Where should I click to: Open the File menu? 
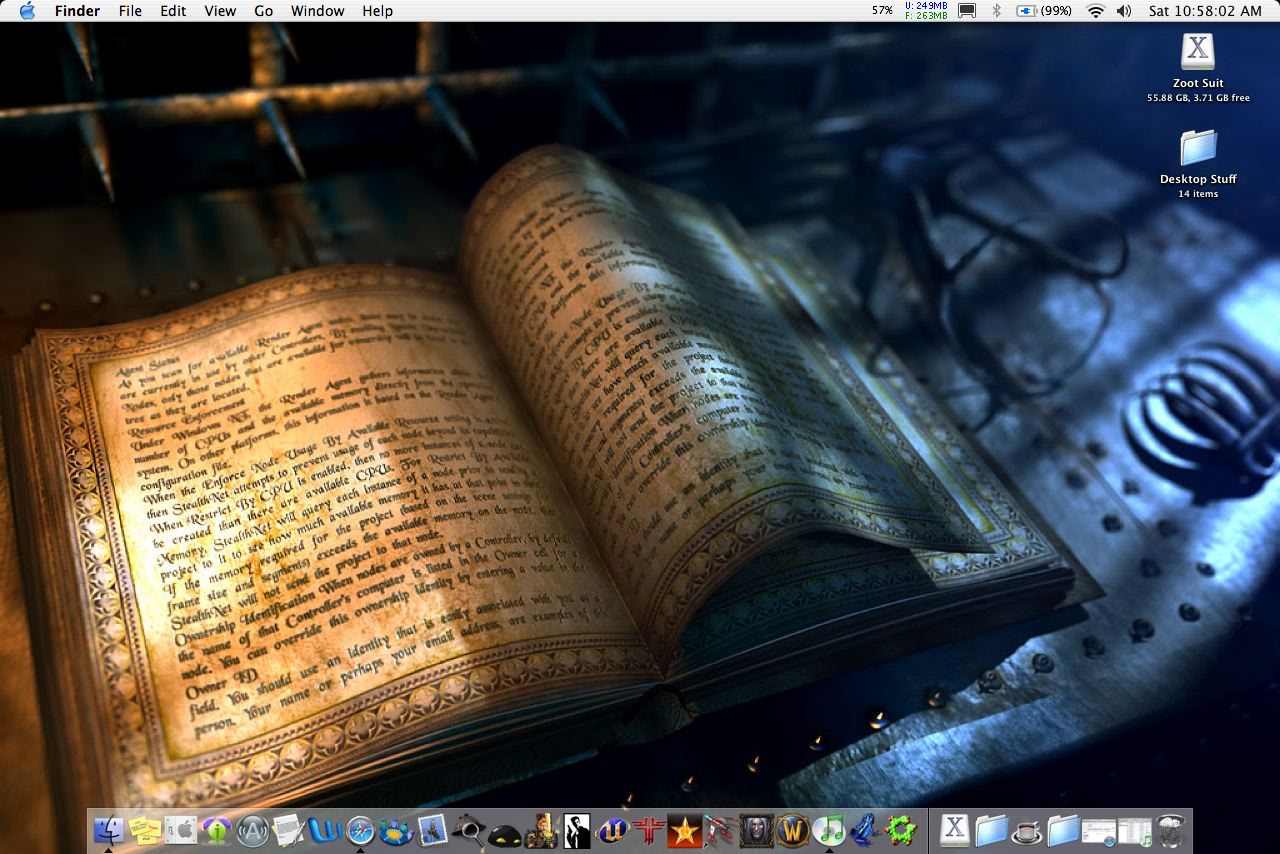[x=130, y=11]
